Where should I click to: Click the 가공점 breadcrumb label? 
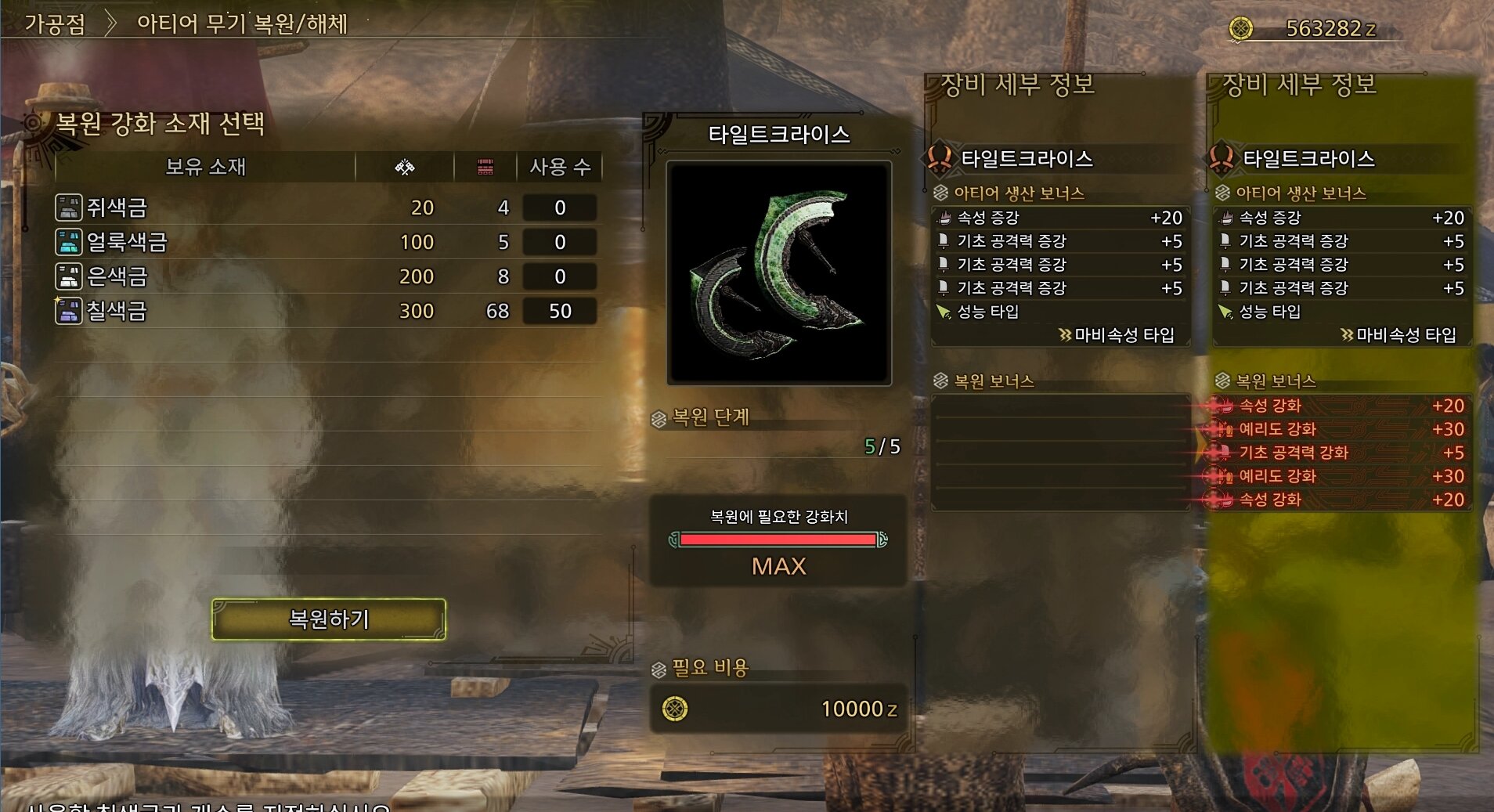[x=55, y=23]
